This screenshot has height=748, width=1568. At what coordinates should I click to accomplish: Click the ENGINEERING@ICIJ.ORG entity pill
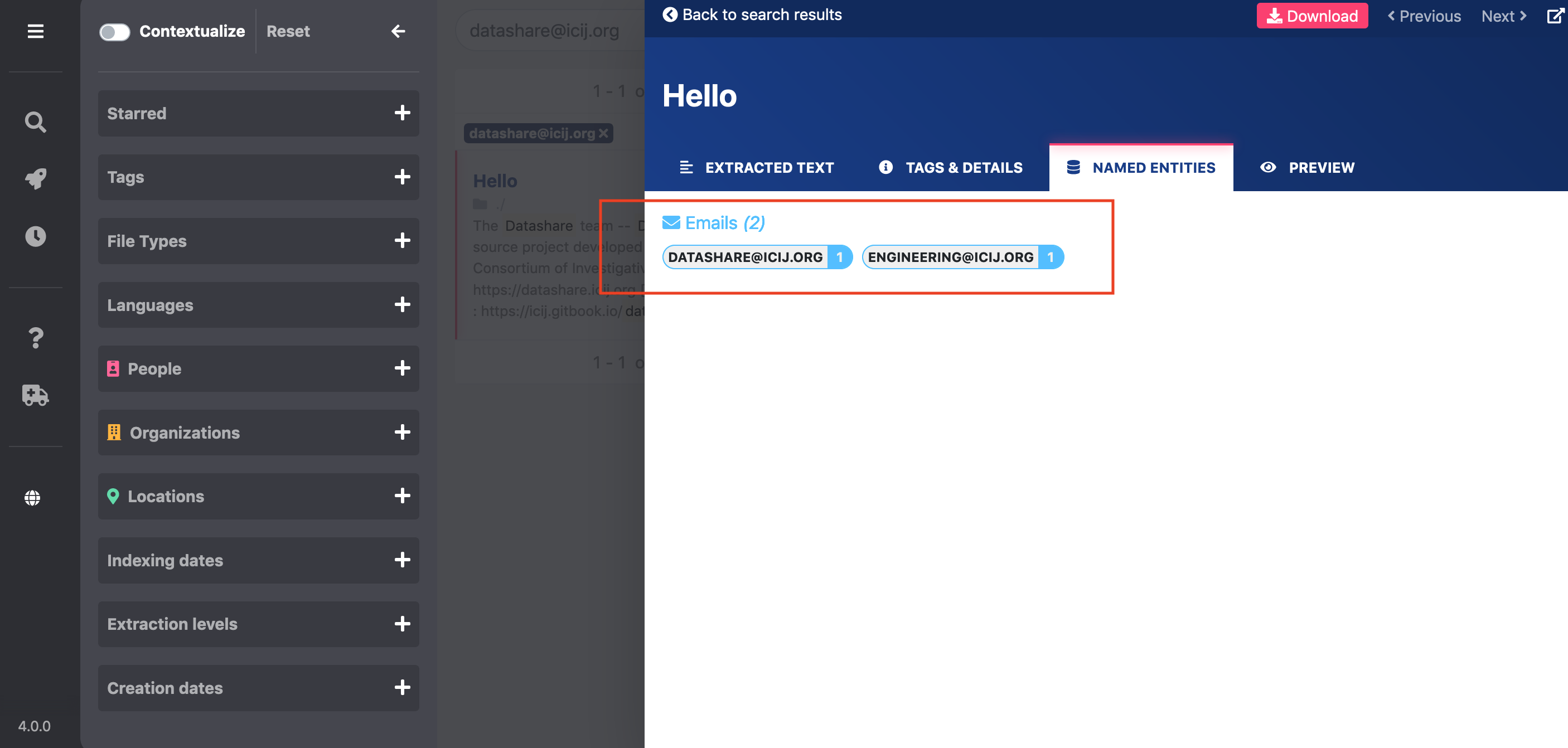point(963,258)
